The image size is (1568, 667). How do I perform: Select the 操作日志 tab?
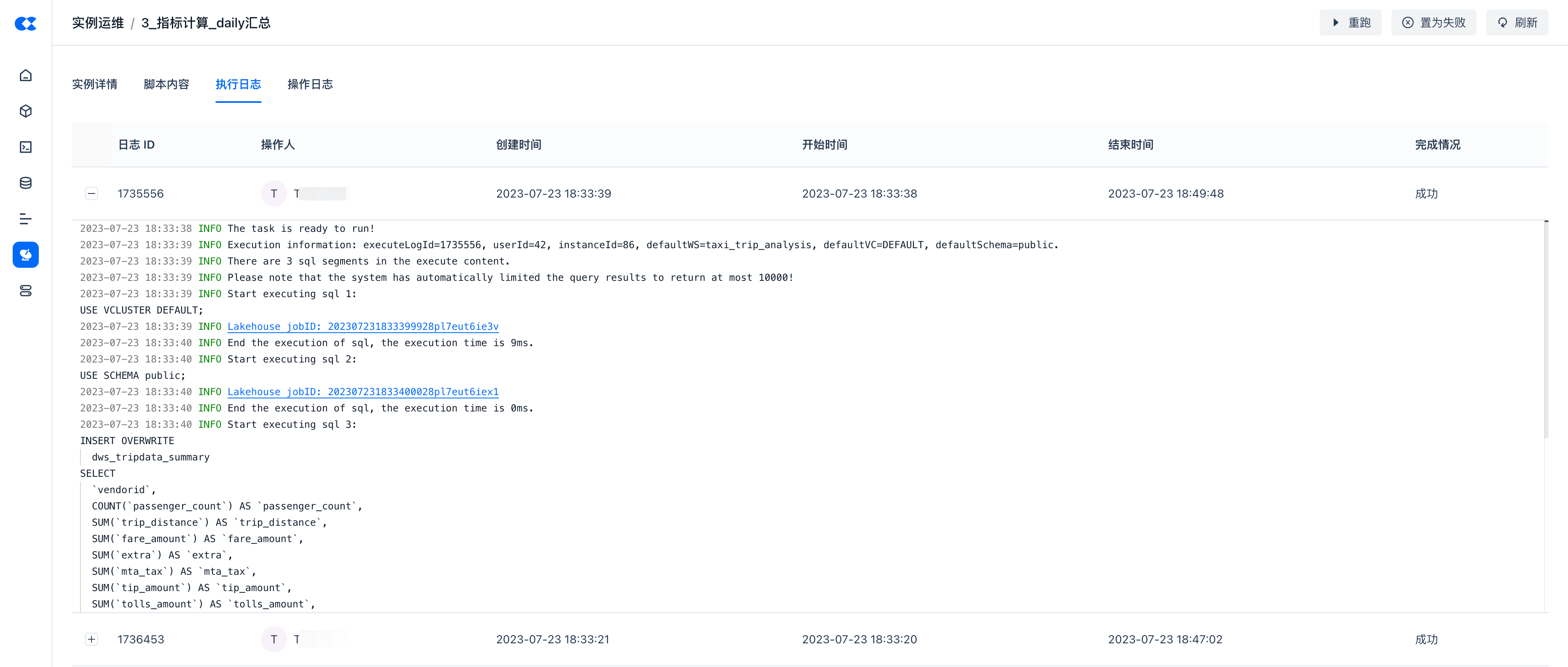pyautogui.click(x=310, y=84)
